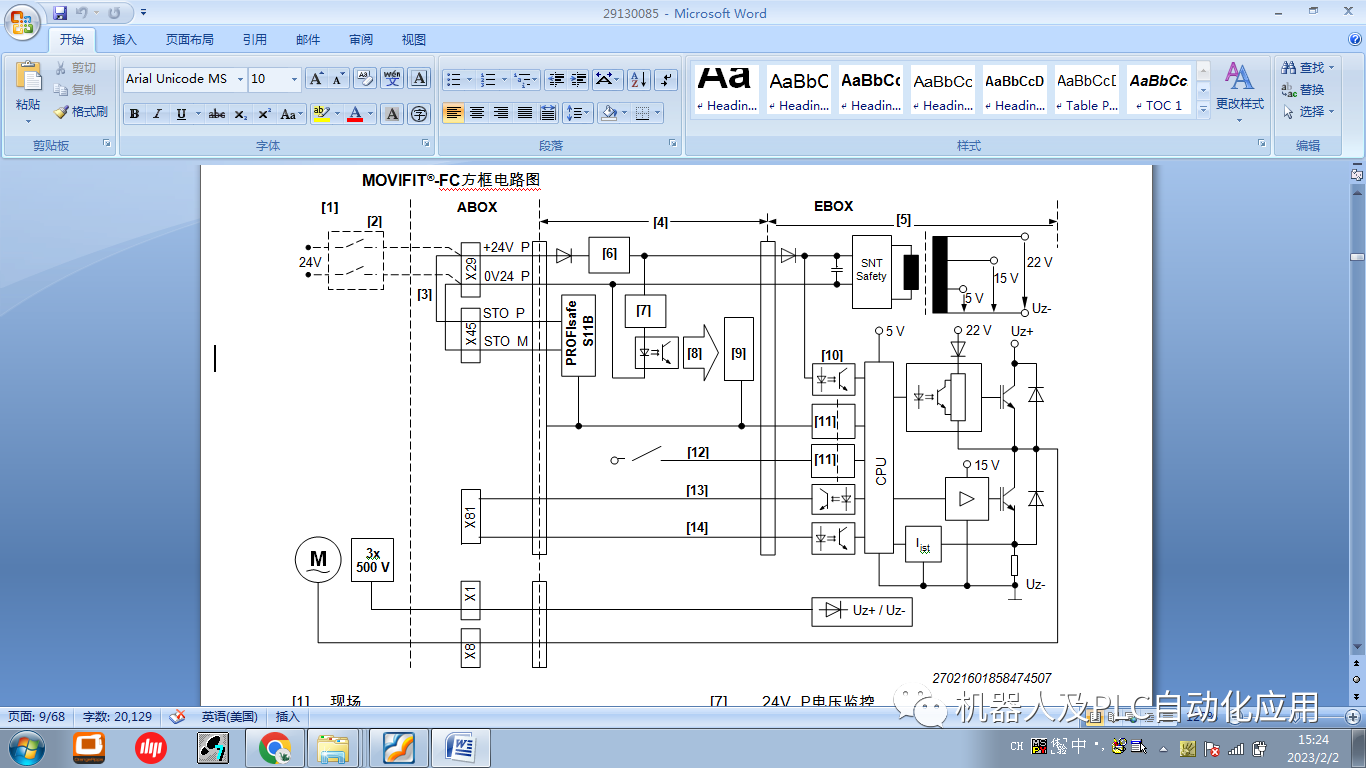The image size is (1366, 768).
Task: Click the strikethrough icon
Action: click(x=217, y=114)
